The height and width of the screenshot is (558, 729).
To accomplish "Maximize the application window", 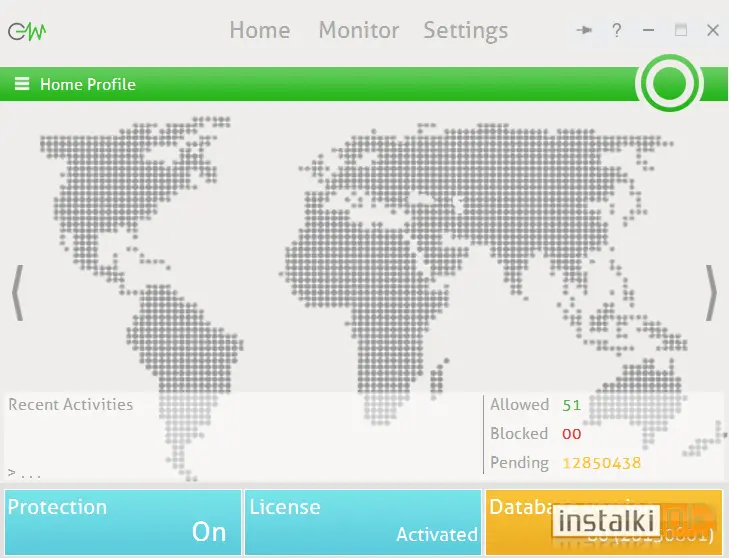I will [681, 30].
